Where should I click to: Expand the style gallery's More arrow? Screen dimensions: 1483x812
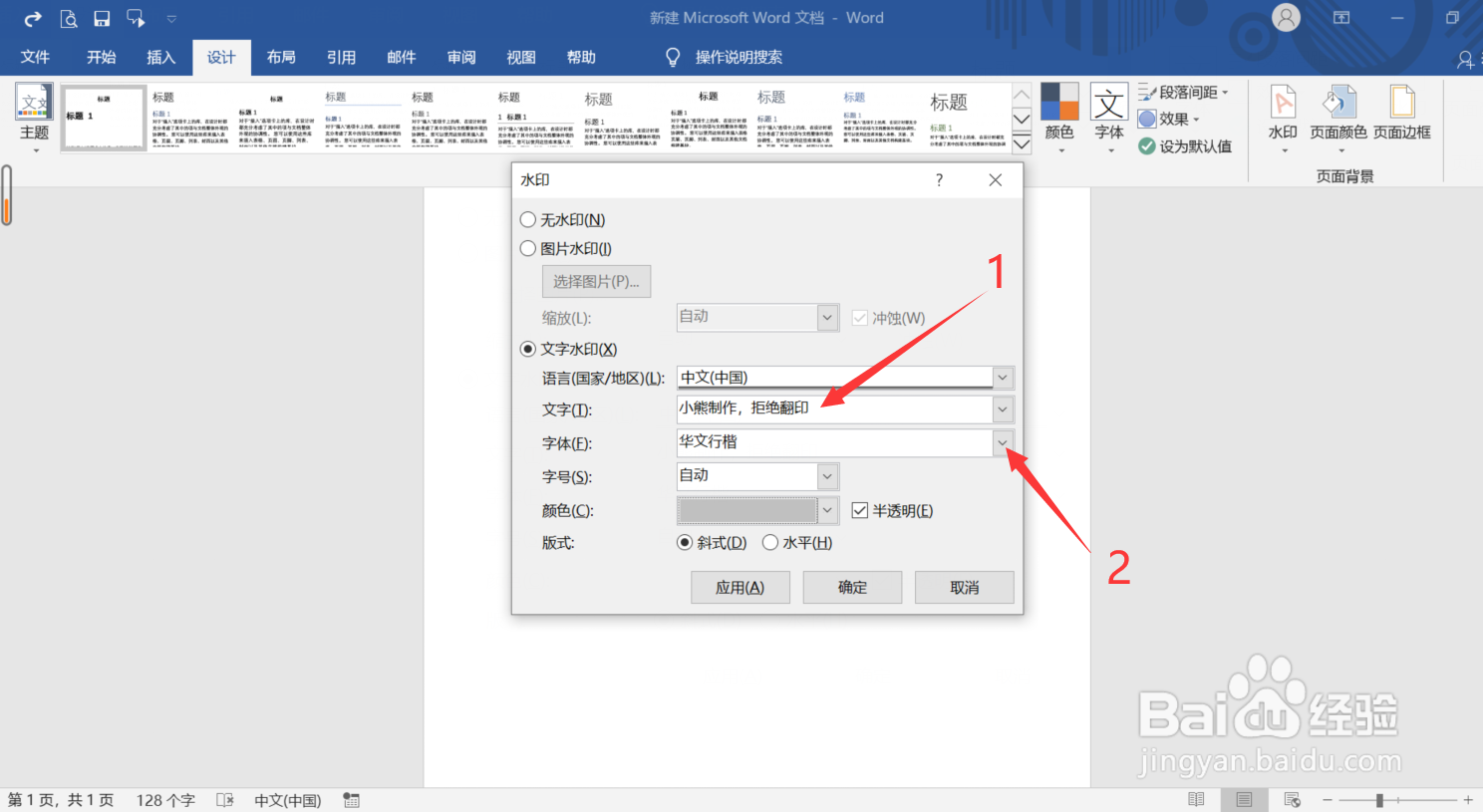pyautogui.click(x=1022, y=145)
